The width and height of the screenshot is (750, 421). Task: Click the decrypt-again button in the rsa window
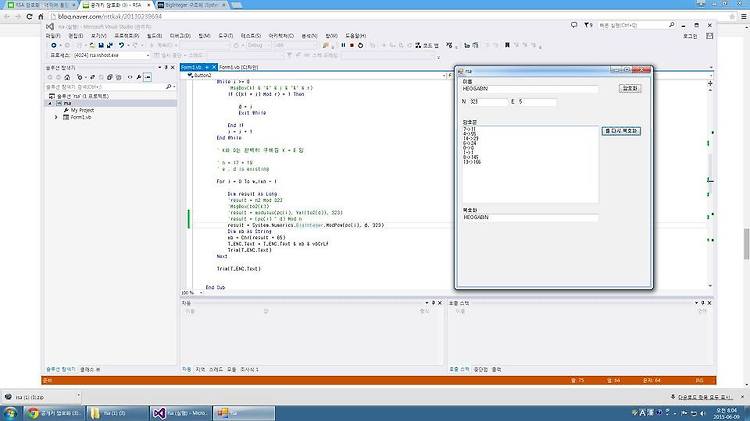coord(621,131)
